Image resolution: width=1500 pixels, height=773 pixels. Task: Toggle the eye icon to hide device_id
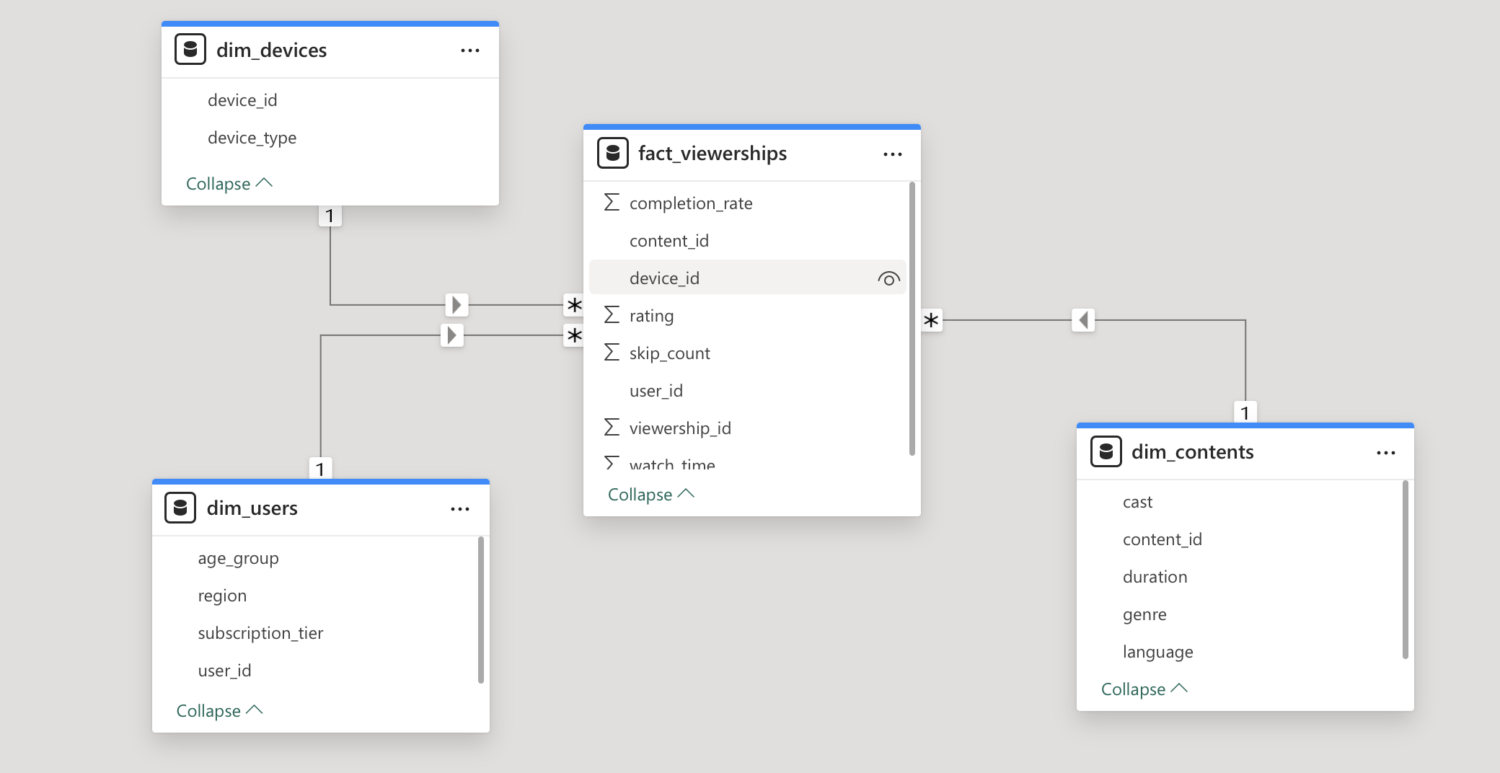pyautogui.click(x=888, y=278)
